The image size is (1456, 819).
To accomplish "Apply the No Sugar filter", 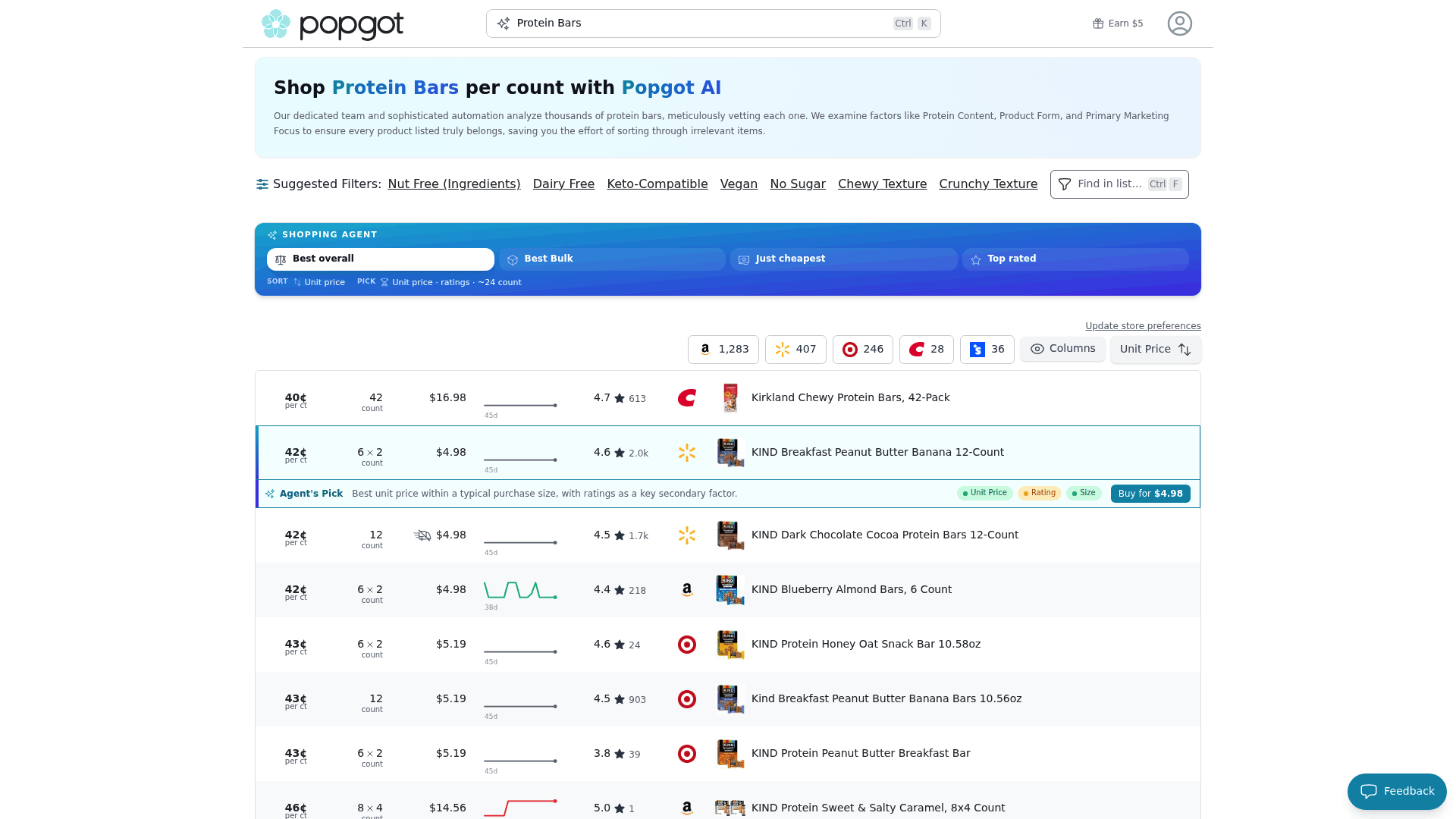I will [x=798, y=184].
